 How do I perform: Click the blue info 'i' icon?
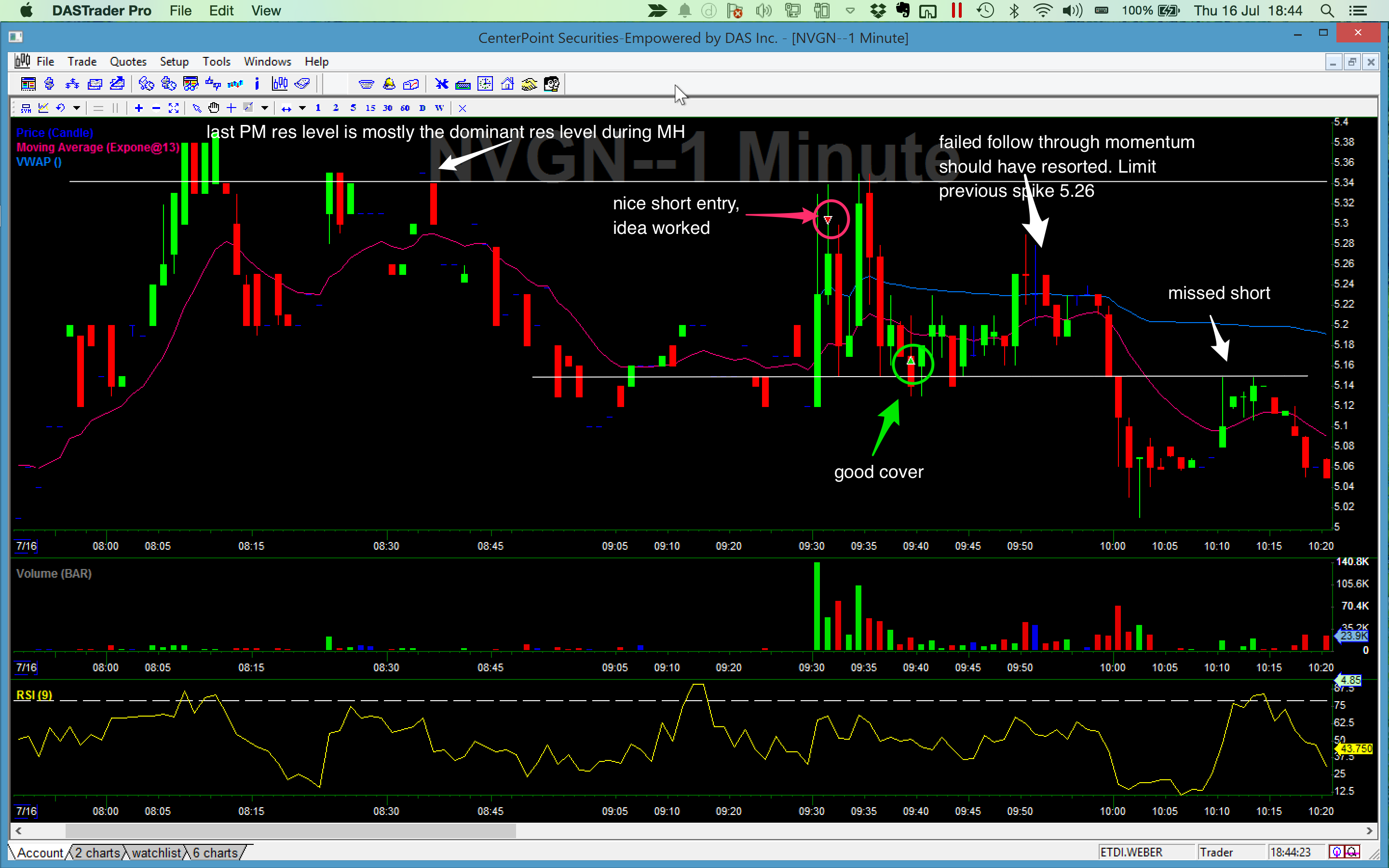[x=257, y=84]
